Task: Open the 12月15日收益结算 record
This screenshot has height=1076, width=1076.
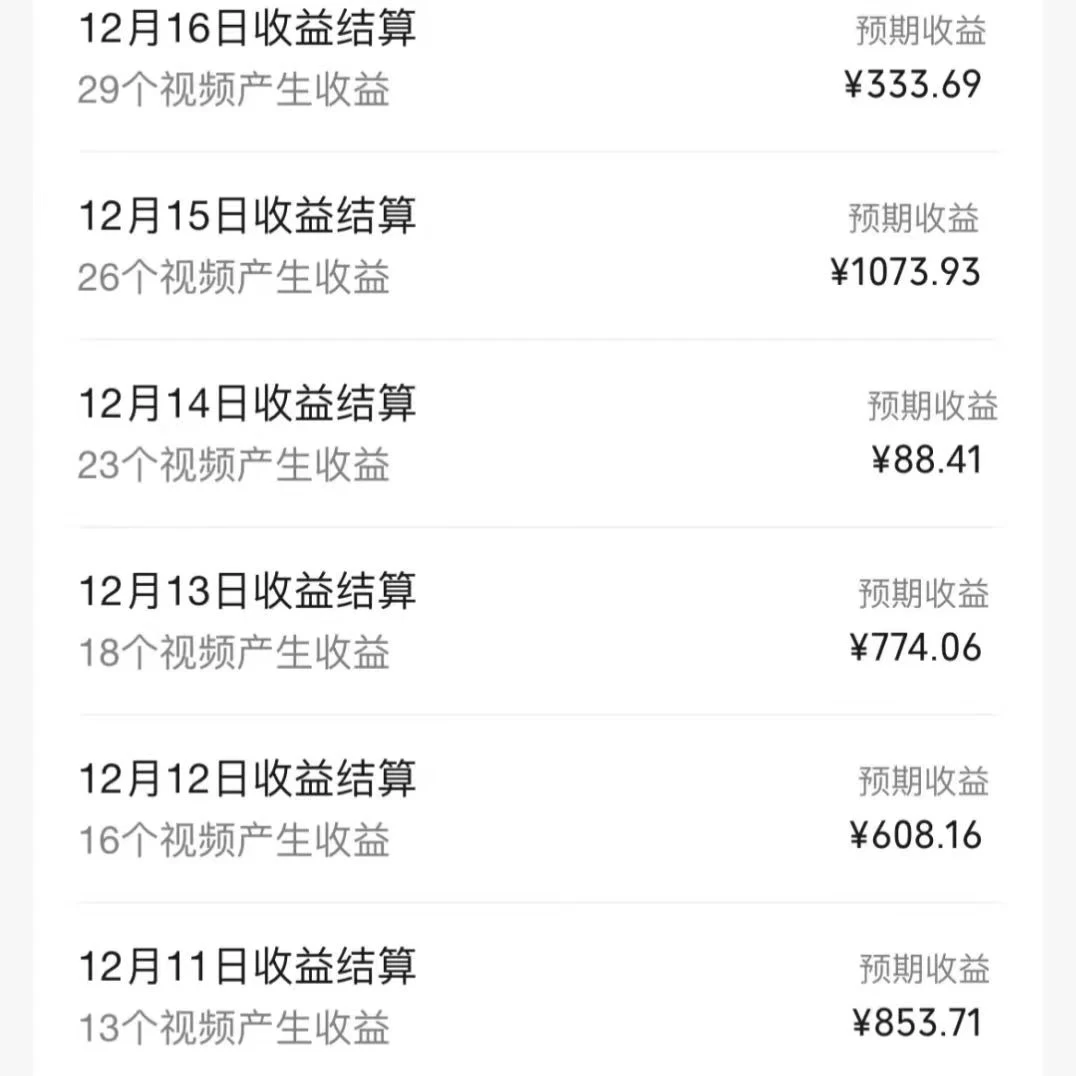Action: [248, 215]
